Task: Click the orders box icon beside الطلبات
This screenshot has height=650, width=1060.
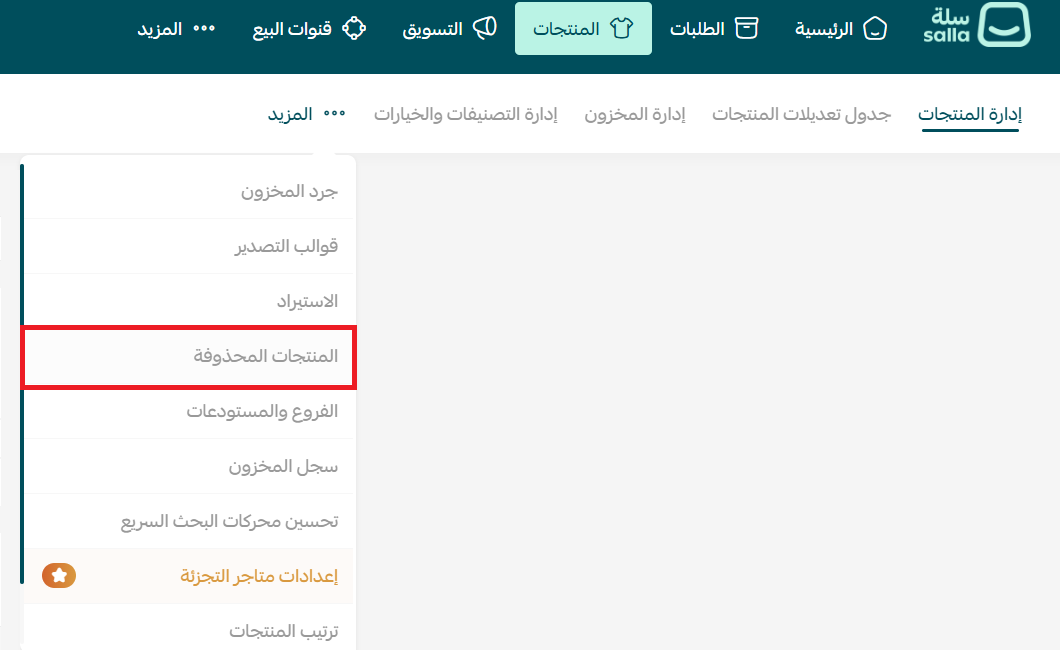Action: 746,28
